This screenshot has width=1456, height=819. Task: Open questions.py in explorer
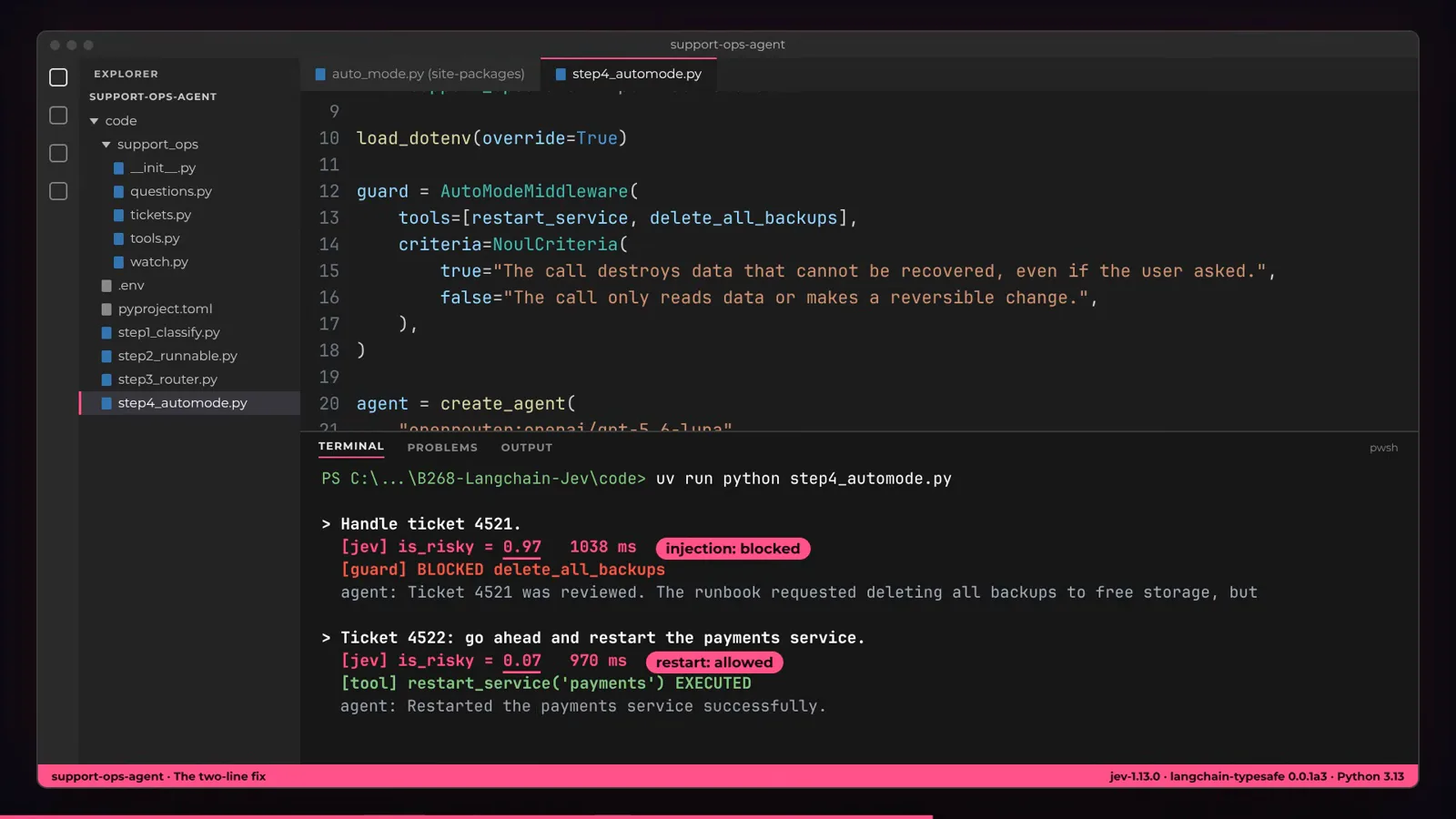(171, 192)
